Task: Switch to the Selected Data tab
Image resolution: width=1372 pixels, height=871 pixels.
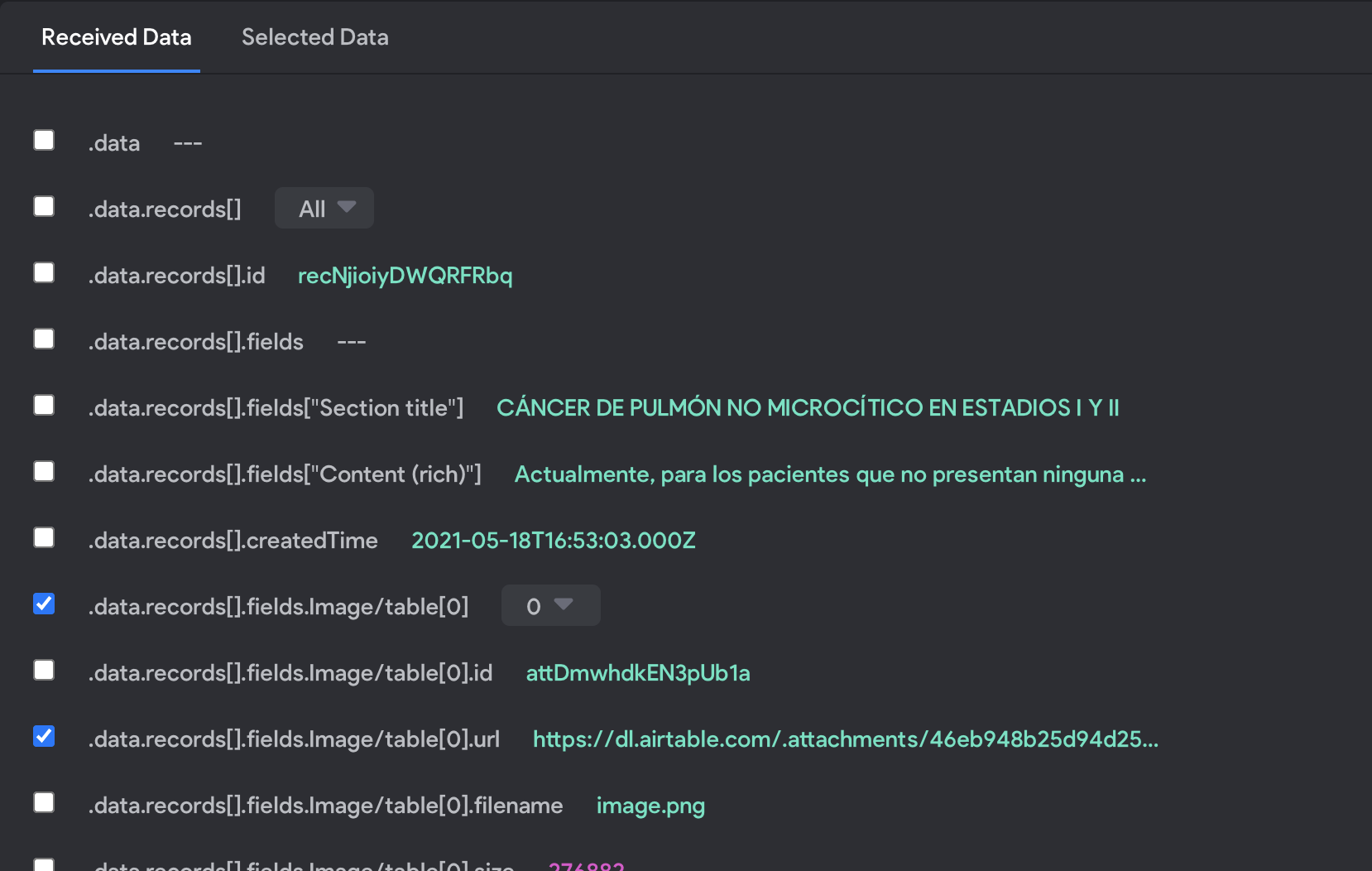Action: tap(314, 37)
